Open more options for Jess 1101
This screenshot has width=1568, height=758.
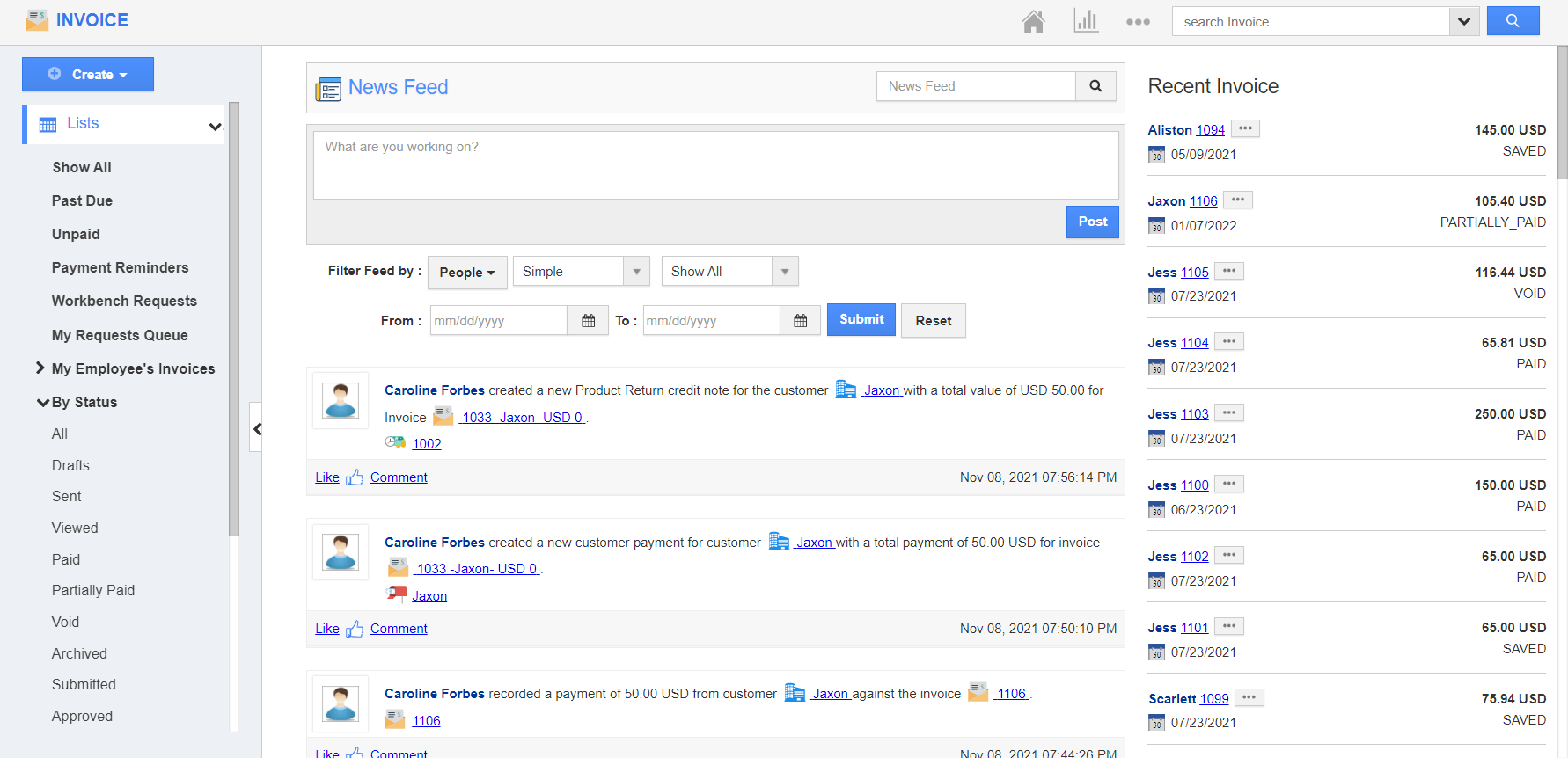coord(1229,626)
